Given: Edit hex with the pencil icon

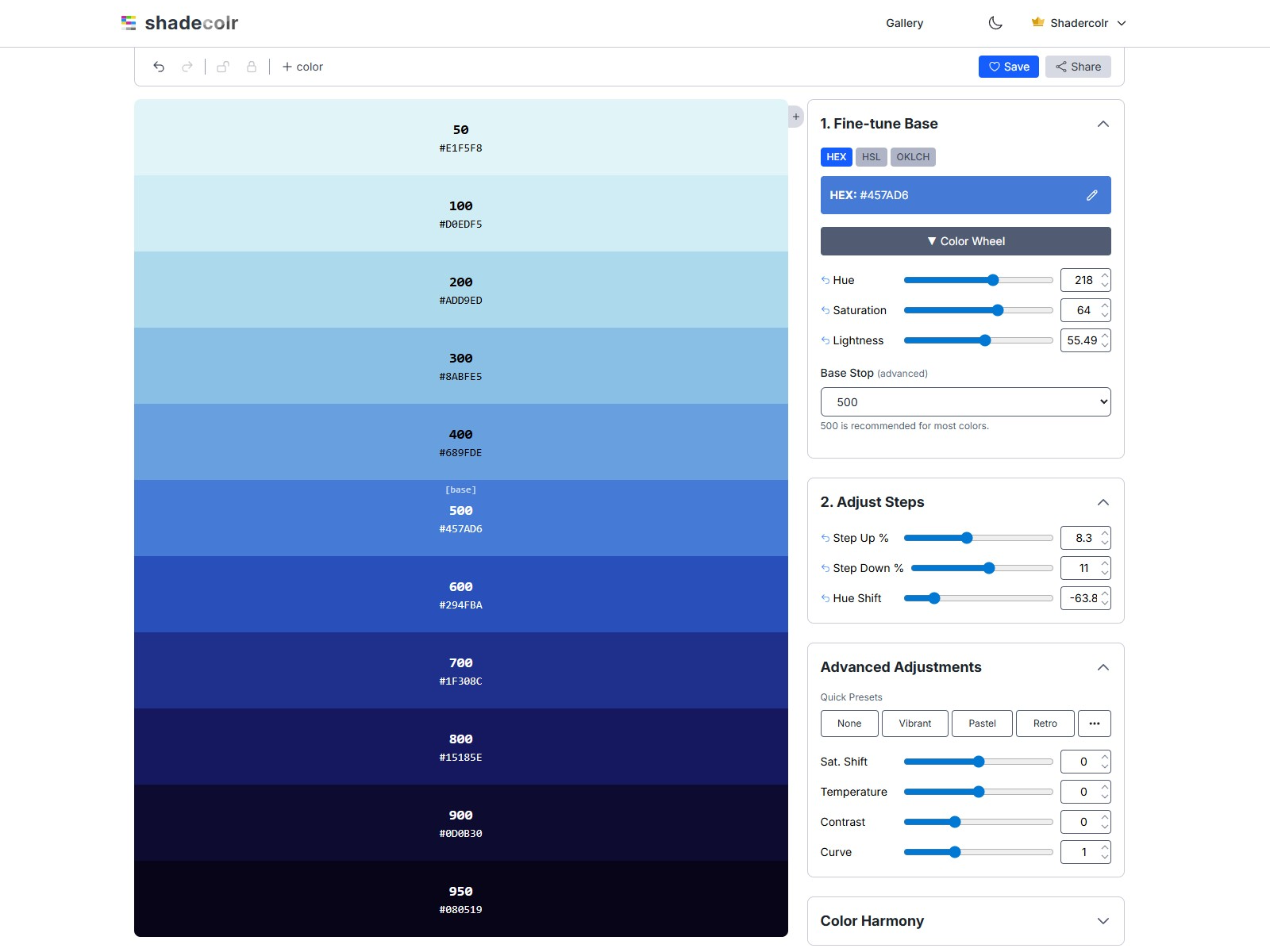Looking at the screenshot, I should (1092, 195).
